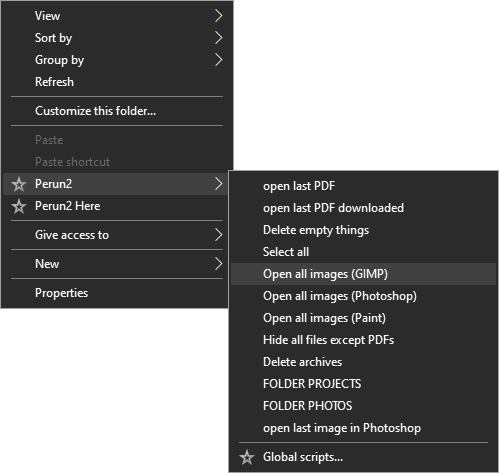Image resolution: width=499 pixels, height=473 pixels.
Task: Run Hide all files except PDFs
Action: click(x=363, y=340)
